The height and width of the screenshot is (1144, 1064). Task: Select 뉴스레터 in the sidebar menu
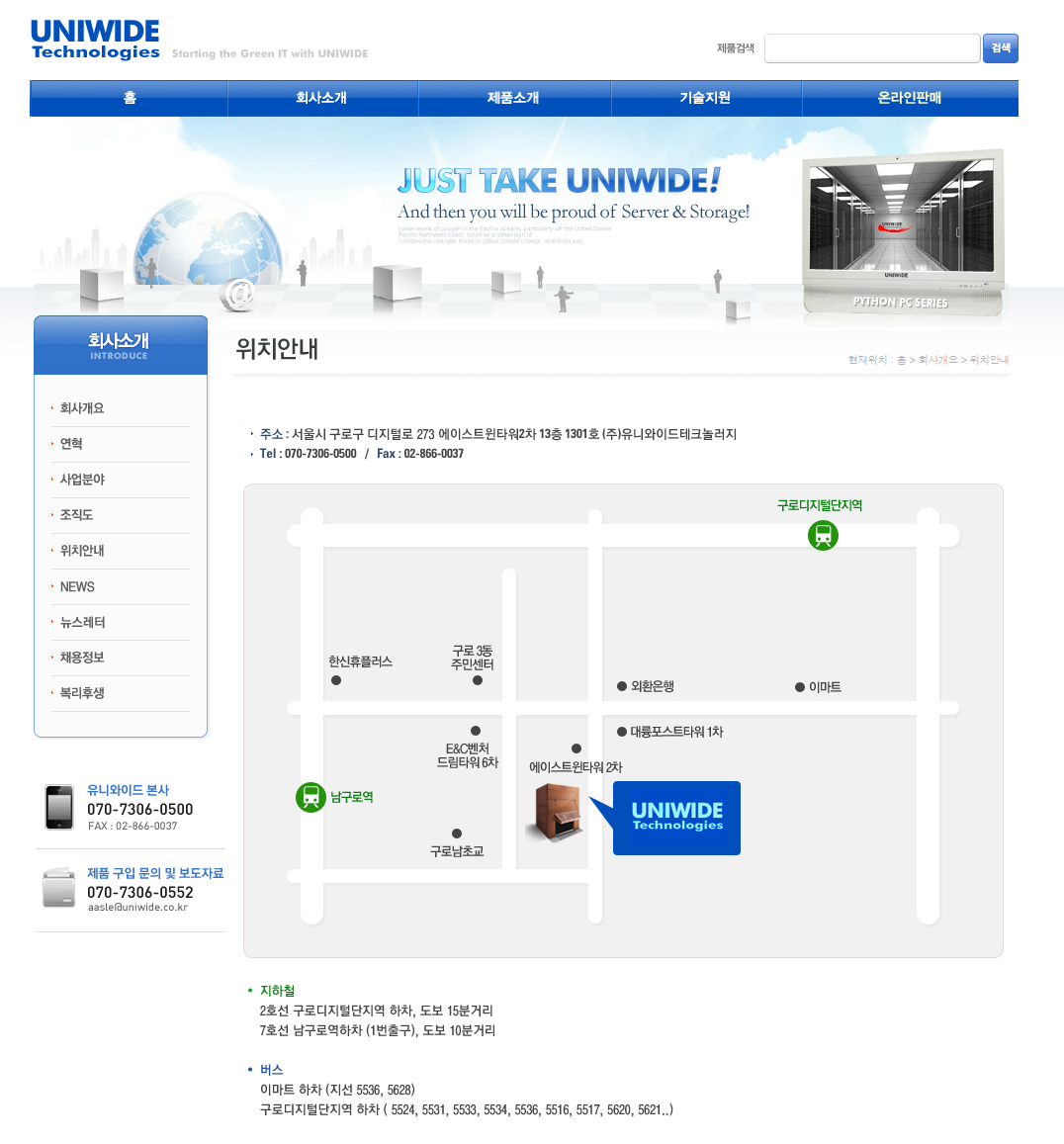tap(82, 622)
